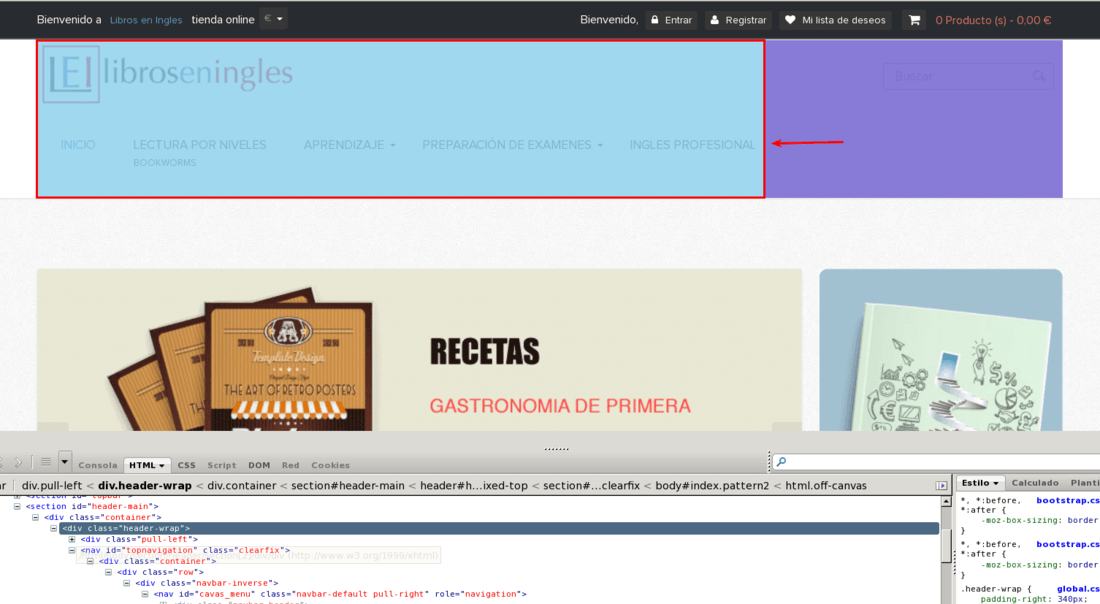Viewport: 1100px width, 604px height.
Task: Click the GASTRONOMIA DE PRIMERA banner text
Action: (560, 405)
